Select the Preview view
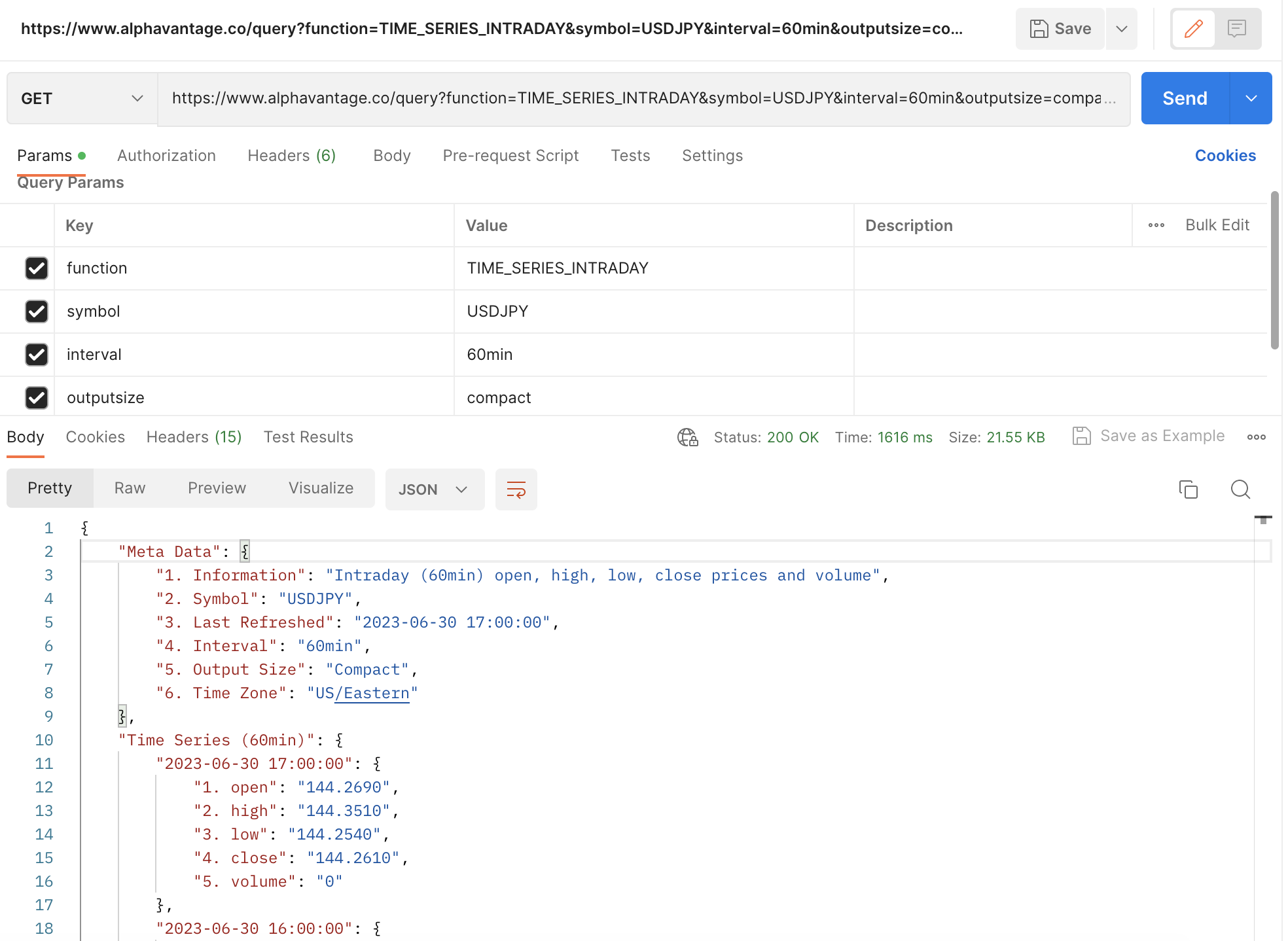 [x=217, y=488]
